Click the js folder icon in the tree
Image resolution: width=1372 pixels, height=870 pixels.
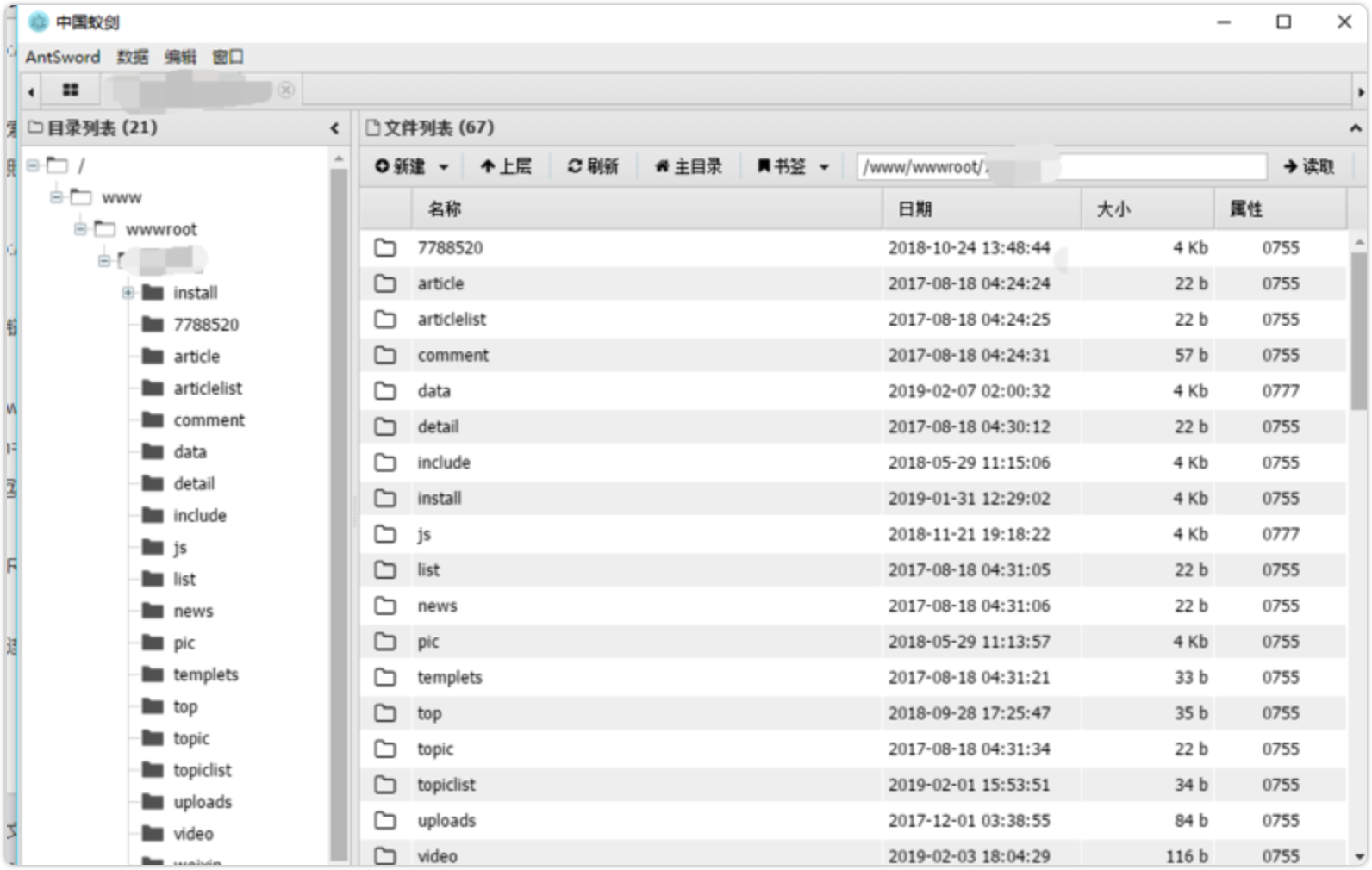[x=153, y=547]
